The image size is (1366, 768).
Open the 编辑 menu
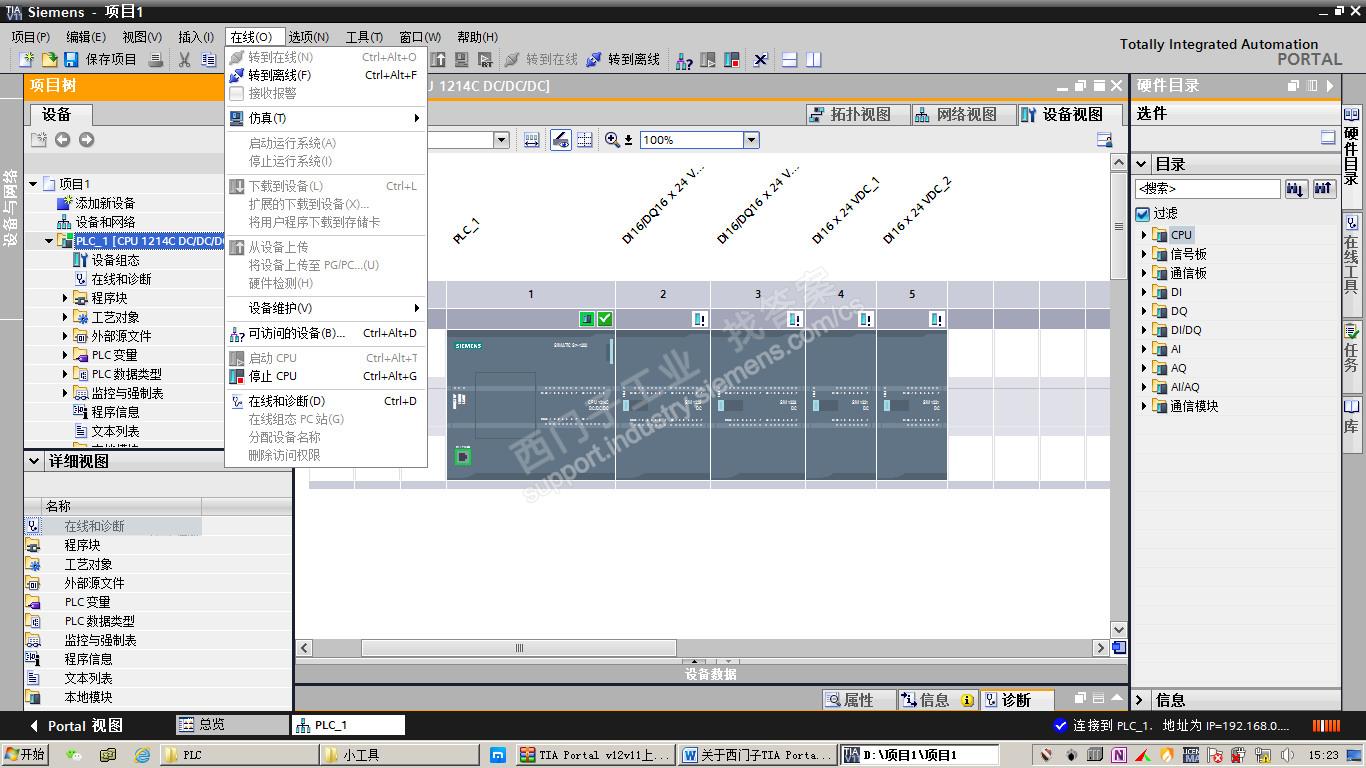click(x=86, y=37)
